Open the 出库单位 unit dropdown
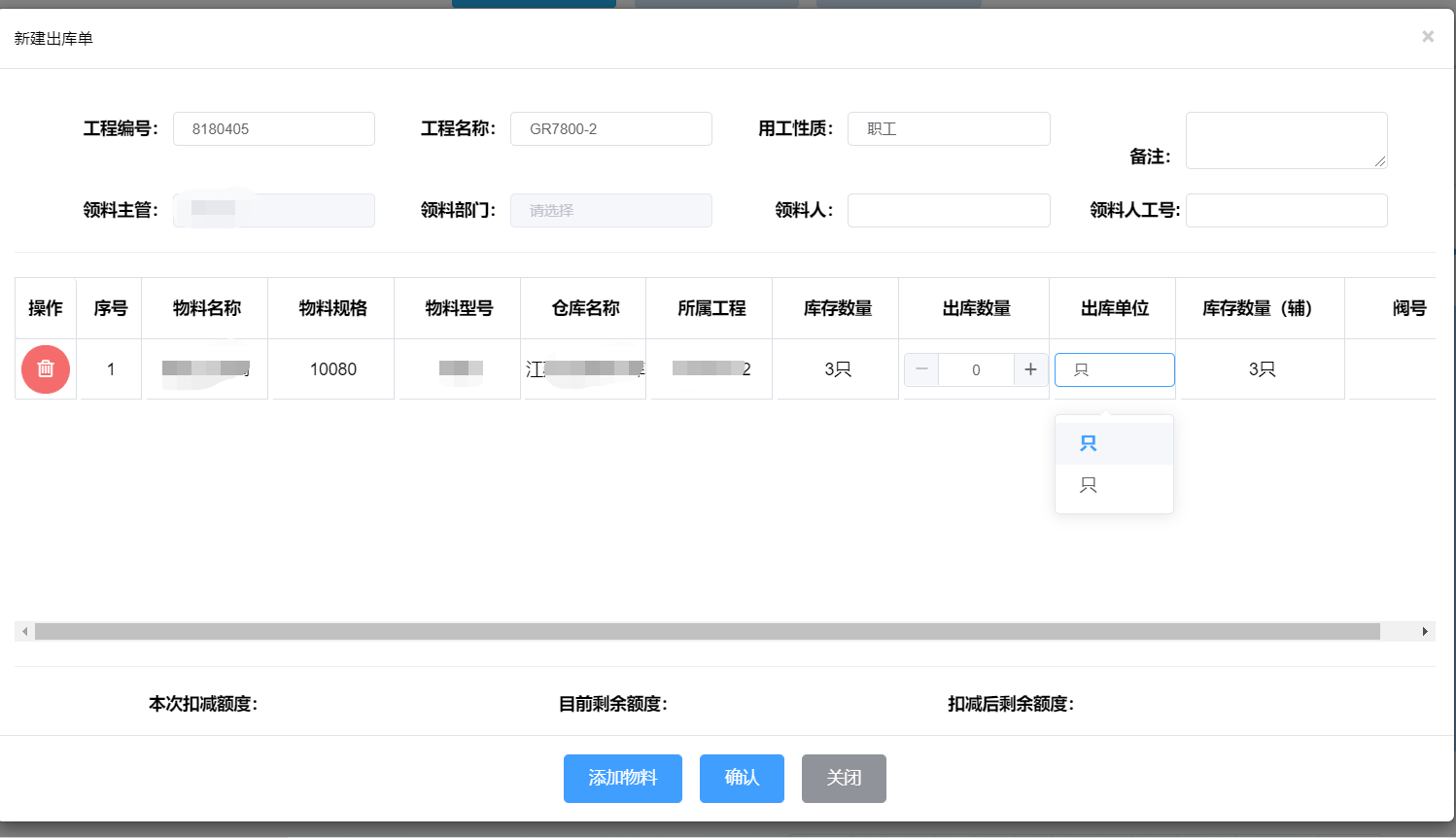1456x838 pixels. (1114, 369)
